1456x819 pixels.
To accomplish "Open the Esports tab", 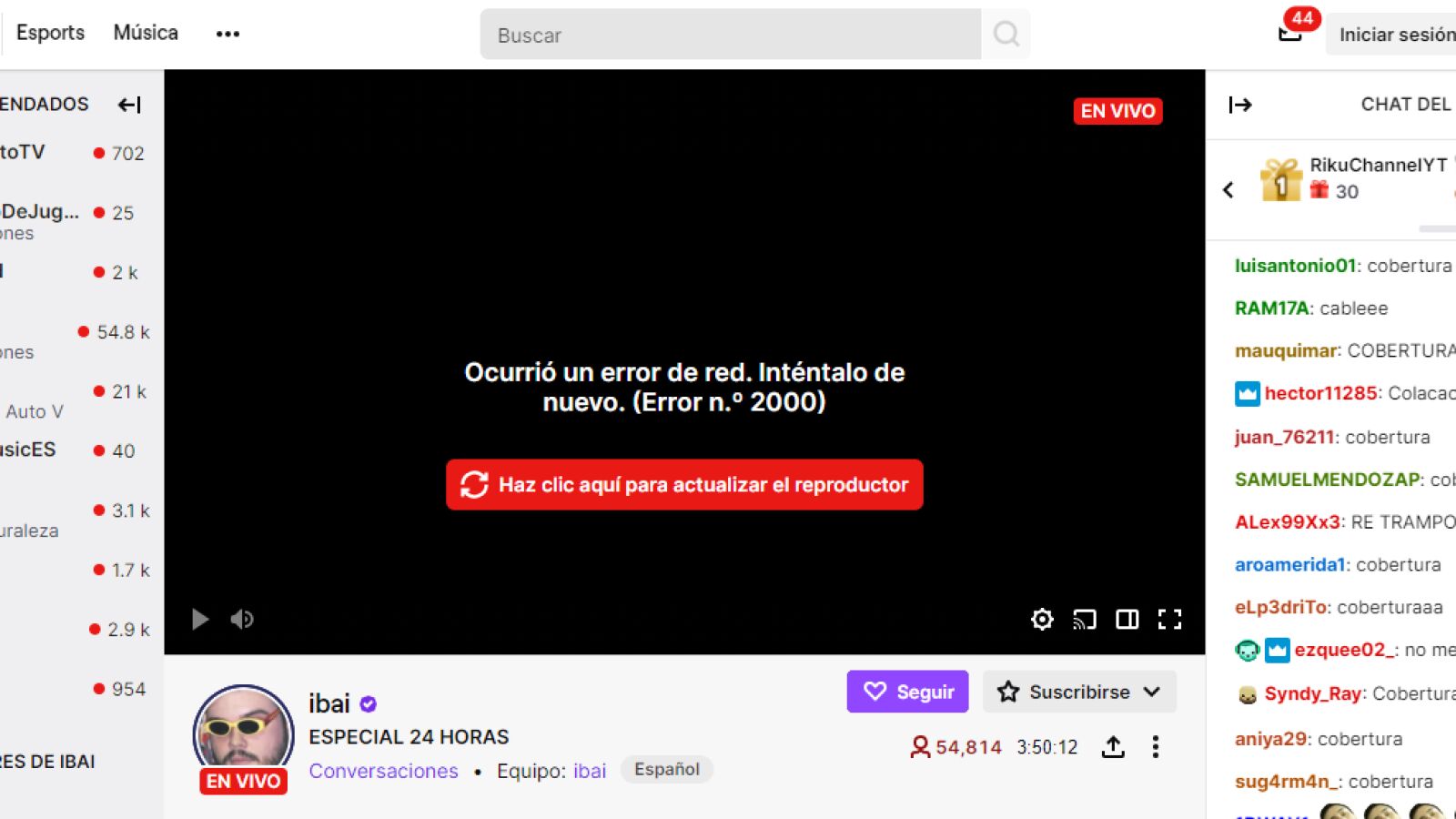I will tap(50, 33).
